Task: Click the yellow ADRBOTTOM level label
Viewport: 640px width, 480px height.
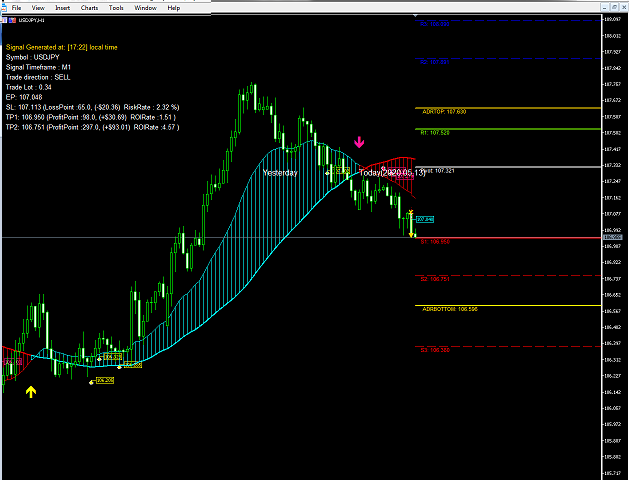Action: click(450, 309)
